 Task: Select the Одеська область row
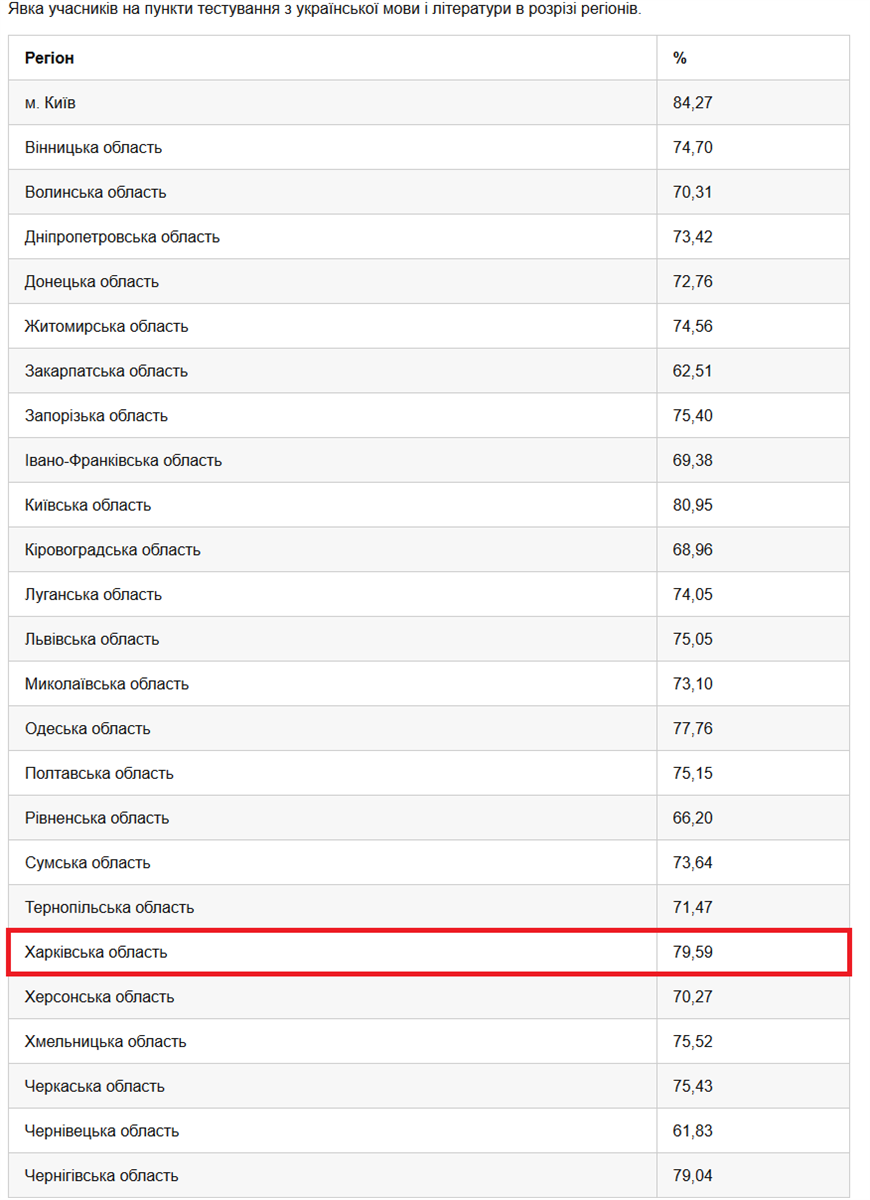[x=429, y=728]
